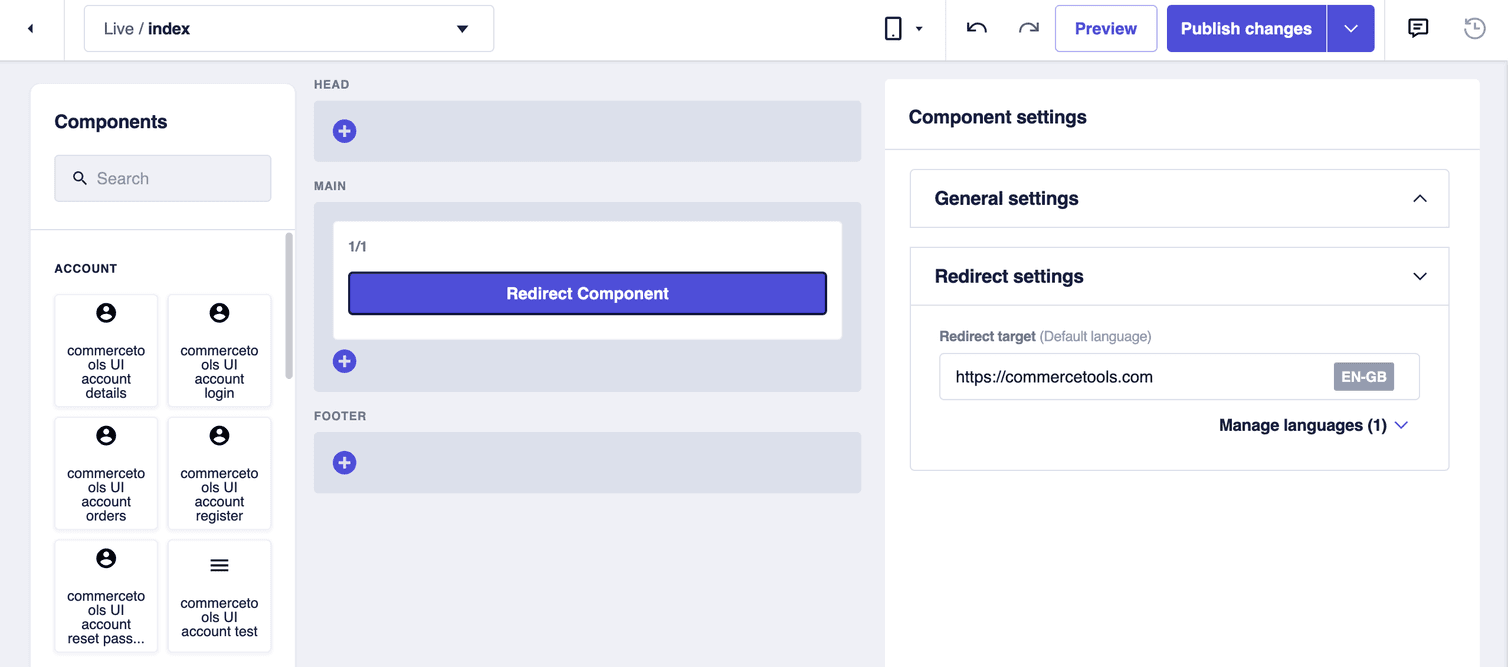Open the Live / index page dropdown
Image resolution: width=1508 pixels, height=667 pixels.
click(x=288, y=28)
